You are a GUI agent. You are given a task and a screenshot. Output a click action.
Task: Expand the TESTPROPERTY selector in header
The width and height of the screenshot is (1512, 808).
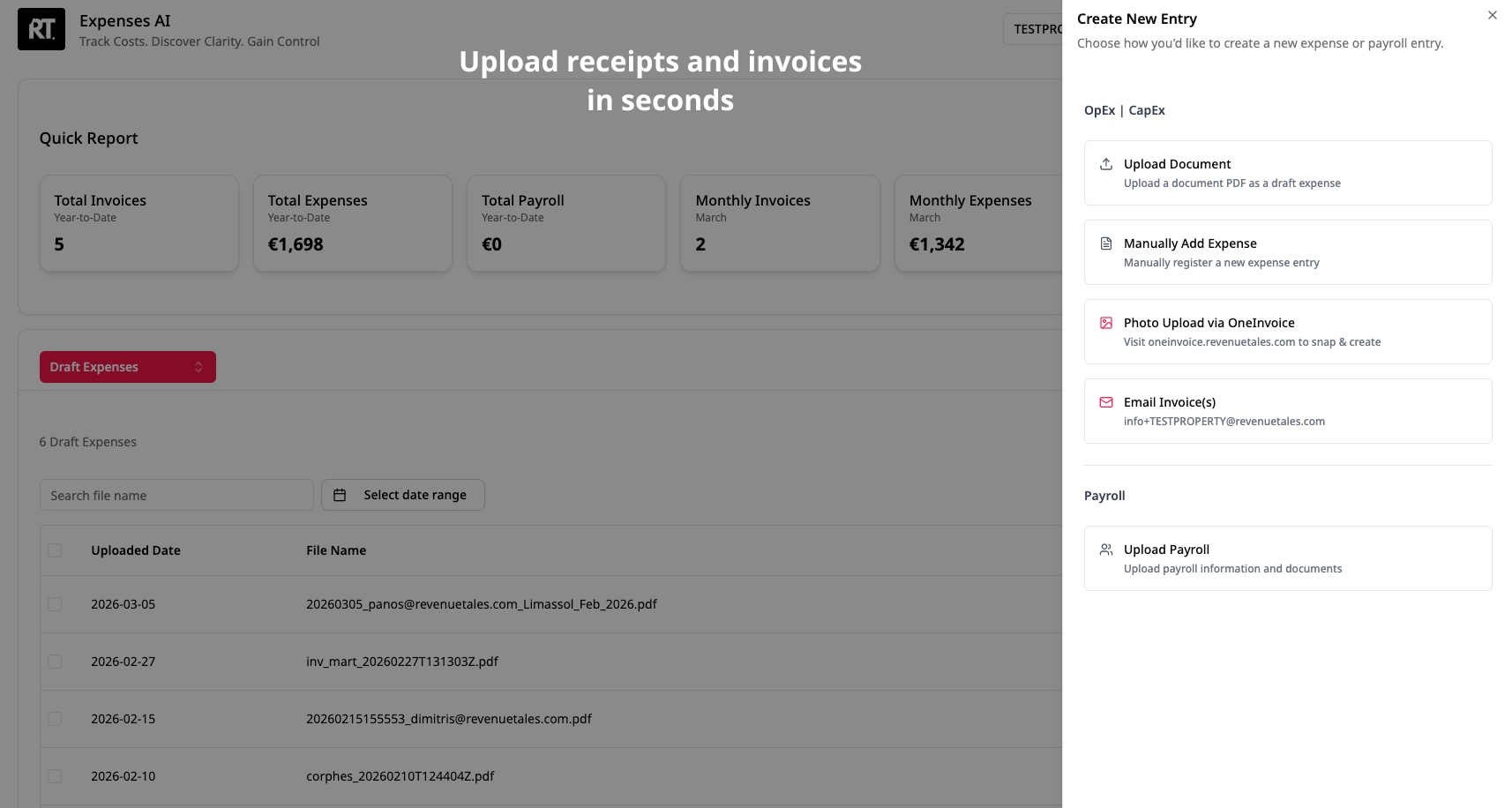point(1034,29)
